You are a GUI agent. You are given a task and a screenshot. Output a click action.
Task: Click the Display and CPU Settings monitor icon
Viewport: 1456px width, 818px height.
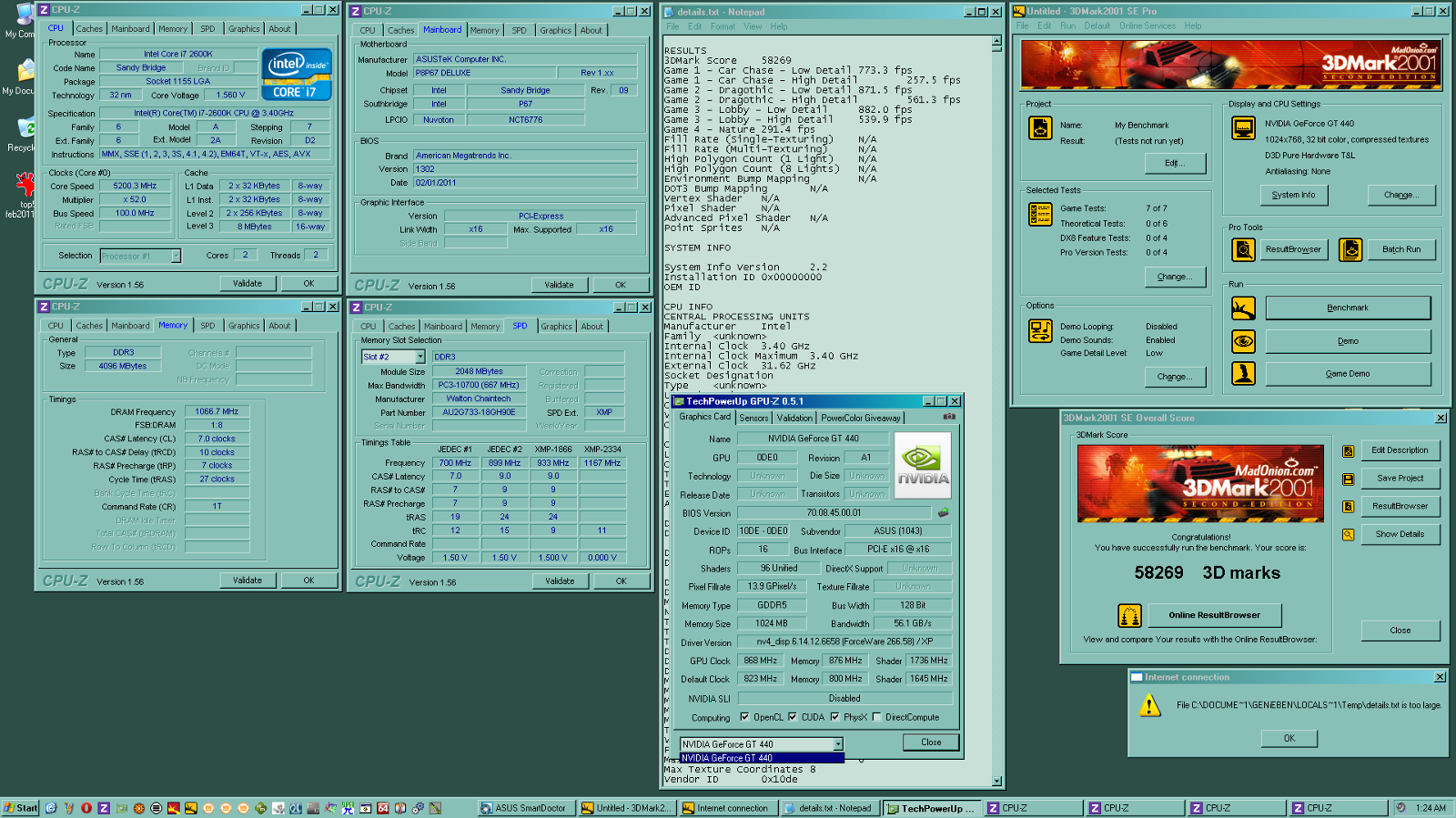[x=1243, y=128]
